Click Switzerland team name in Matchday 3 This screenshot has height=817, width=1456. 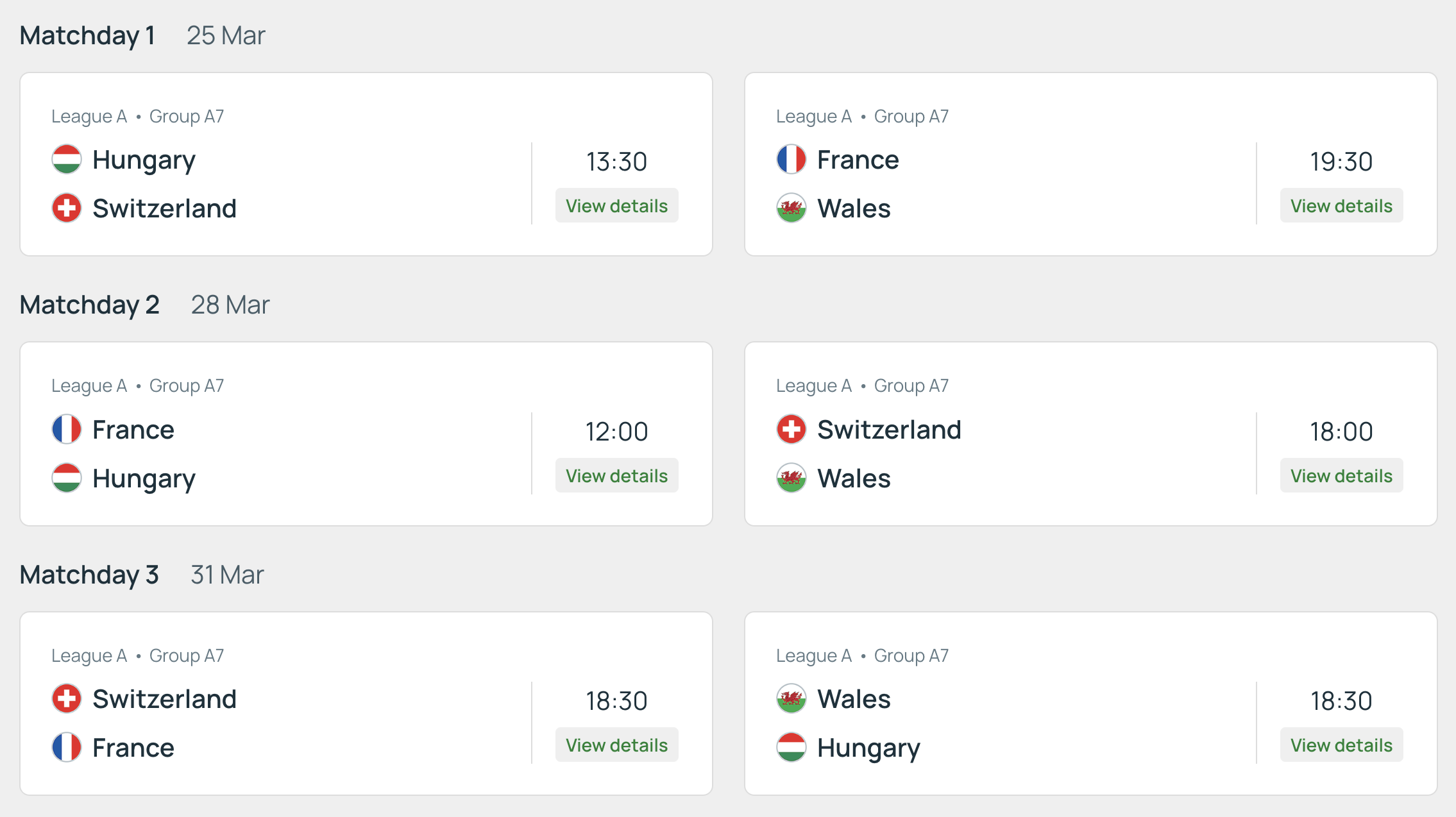pos(164,699)
